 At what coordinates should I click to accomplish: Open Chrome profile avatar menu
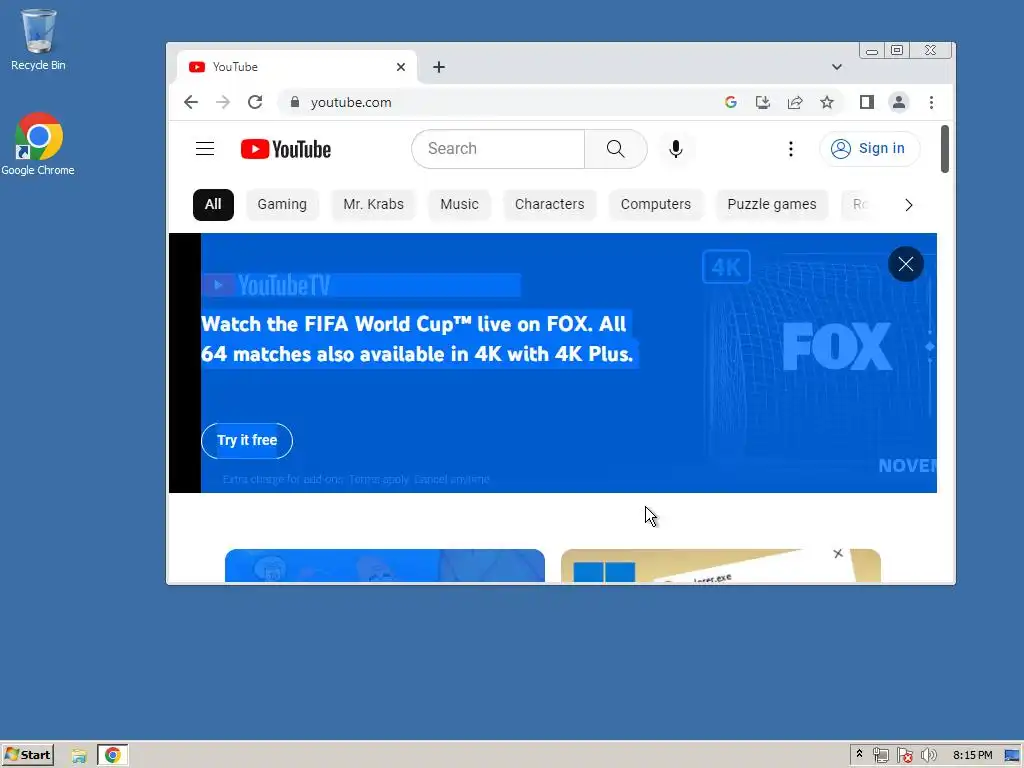(x=899, y=103)
